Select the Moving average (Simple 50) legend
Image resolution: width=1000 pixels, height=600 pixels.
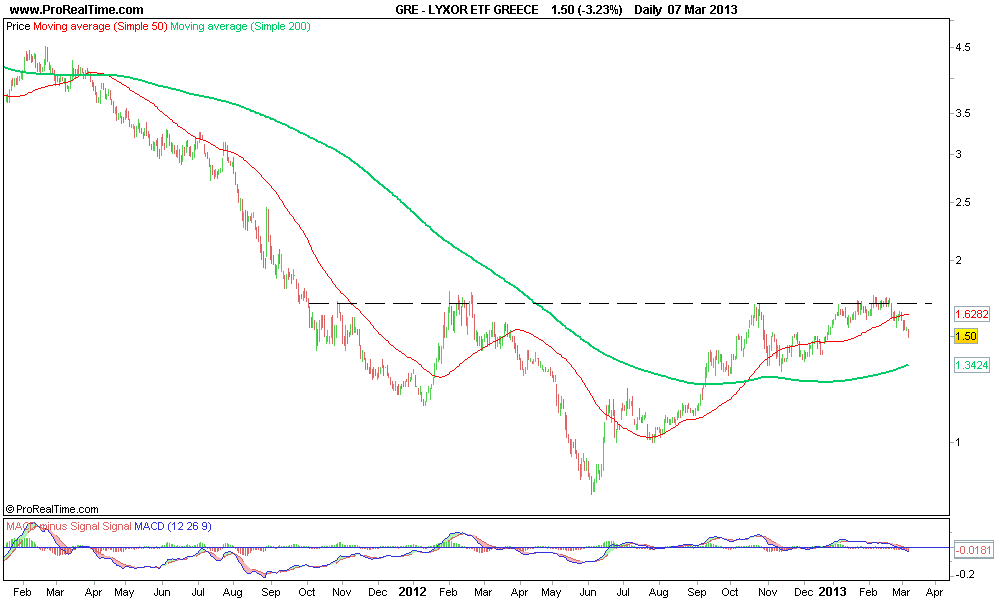(x=100, y=27)
